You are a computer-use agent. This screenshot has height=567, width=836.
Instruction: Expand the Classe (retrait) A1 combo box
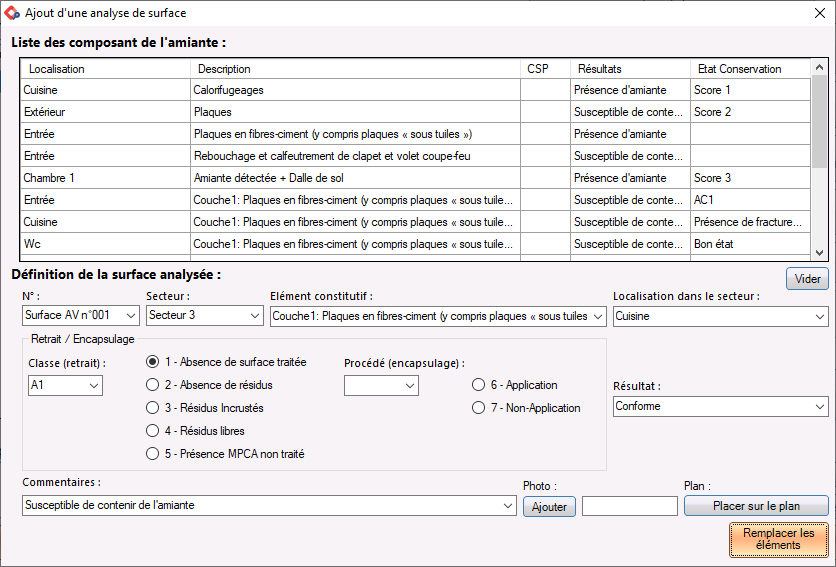point(65,385)
